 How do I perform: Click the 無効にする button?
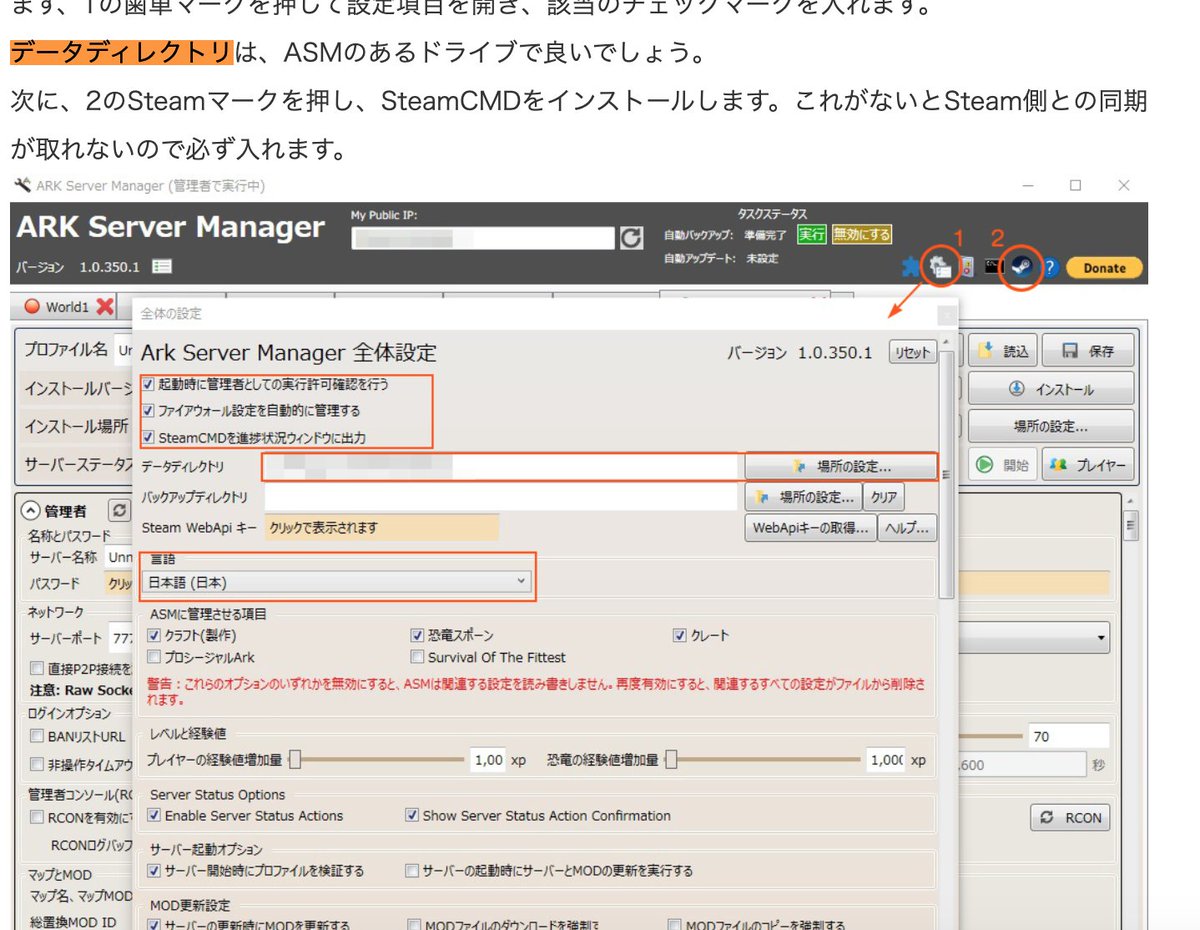(x=862, y=235)
